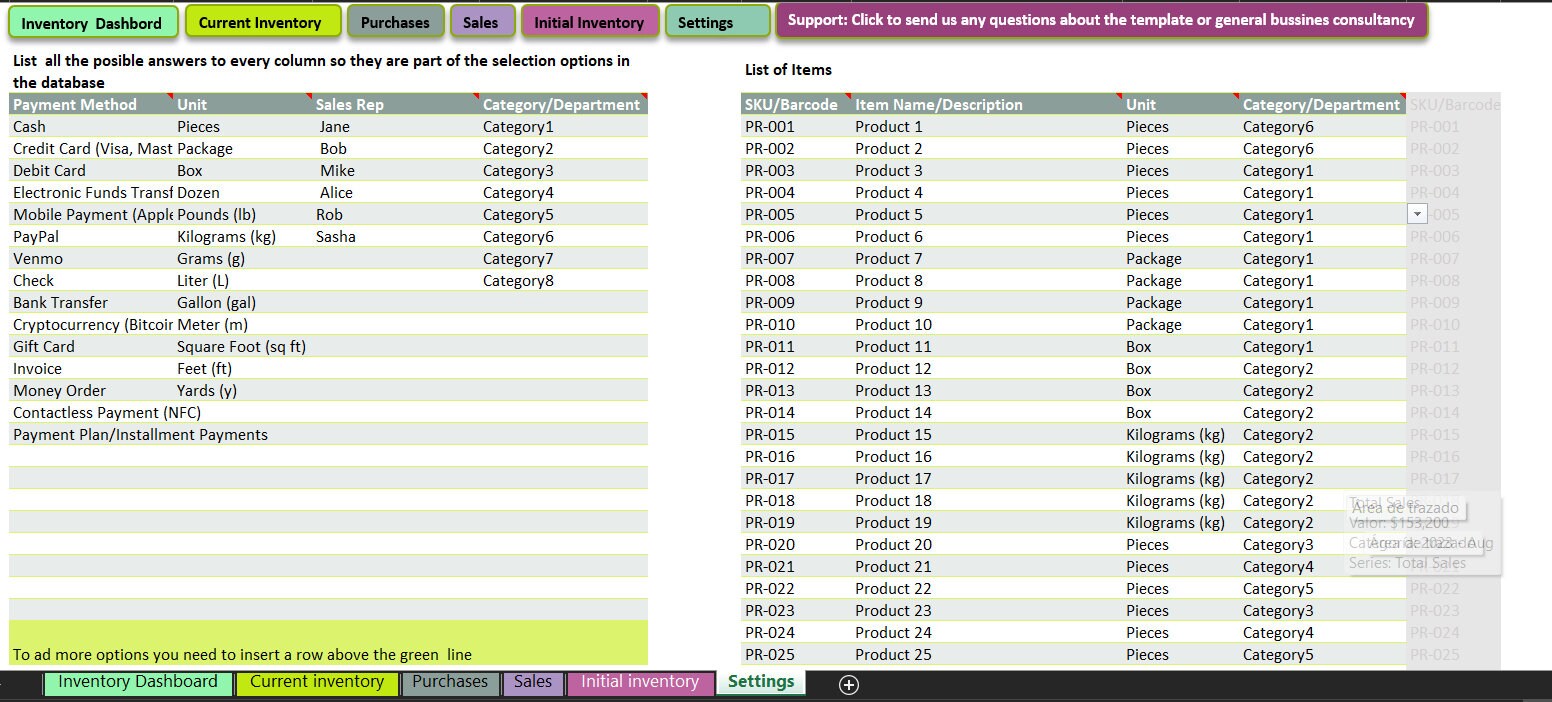Select the Cash payment method cell

coord(30,126)
